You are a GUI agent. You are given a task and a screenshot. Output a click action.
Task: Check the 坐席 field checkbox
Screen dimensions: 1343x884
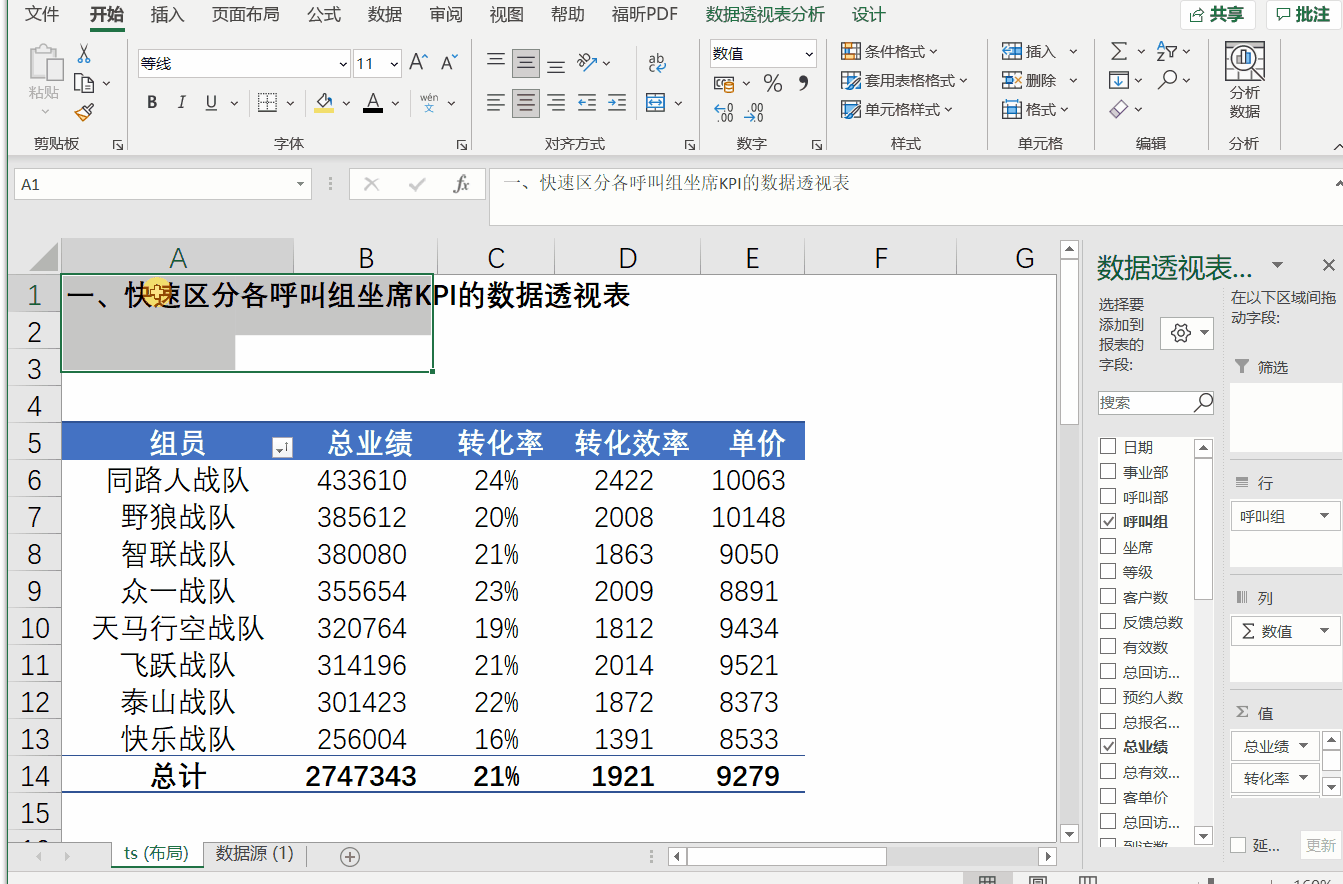(1108, 547)
